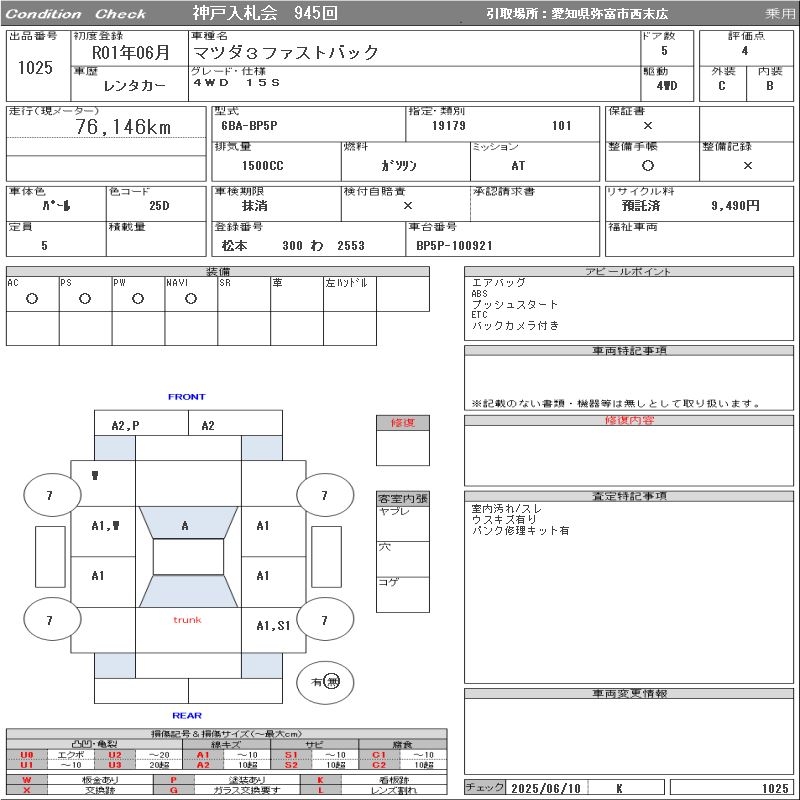800x800 pixels.
Task: Click the '室内汚れ/スレ' inspection note
Action: point(507,509)
